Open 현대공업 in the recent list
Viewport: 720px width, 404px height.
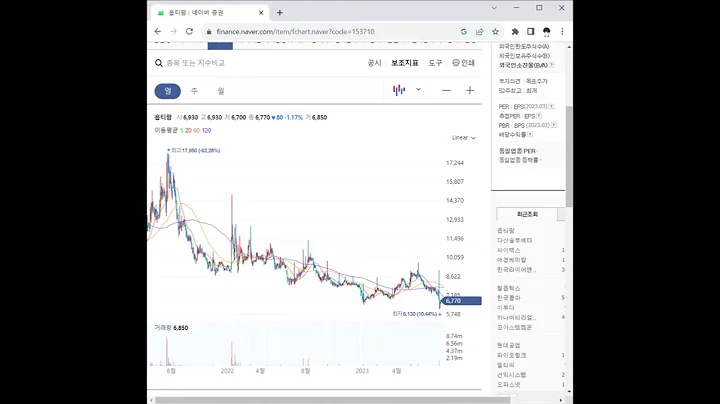(x=508, y=345)
